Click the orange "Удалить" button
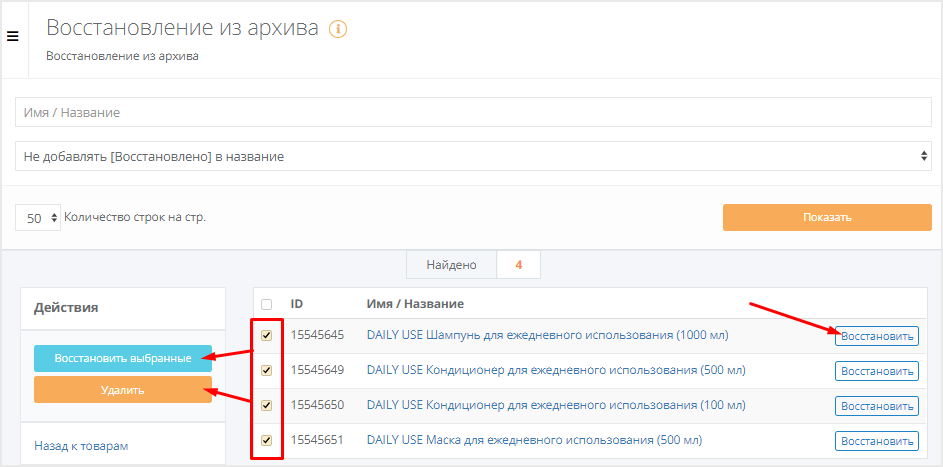Screen dimensions: 943x467 (x=122, y=390)
